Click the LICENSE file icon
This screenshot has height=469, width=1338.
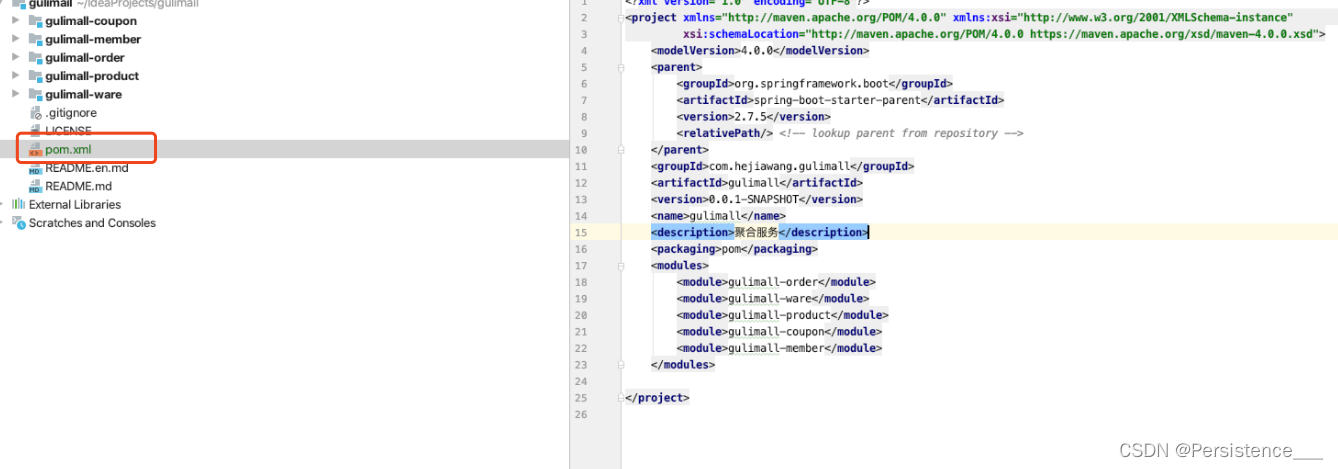click(x=36, y=131)
